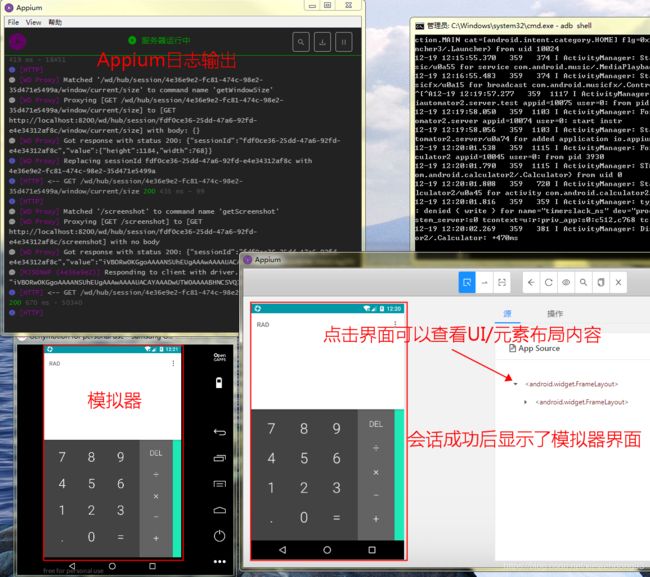Open the View menu in Appium server window
This screenshot has height=577, width=650.
point(33,22)
